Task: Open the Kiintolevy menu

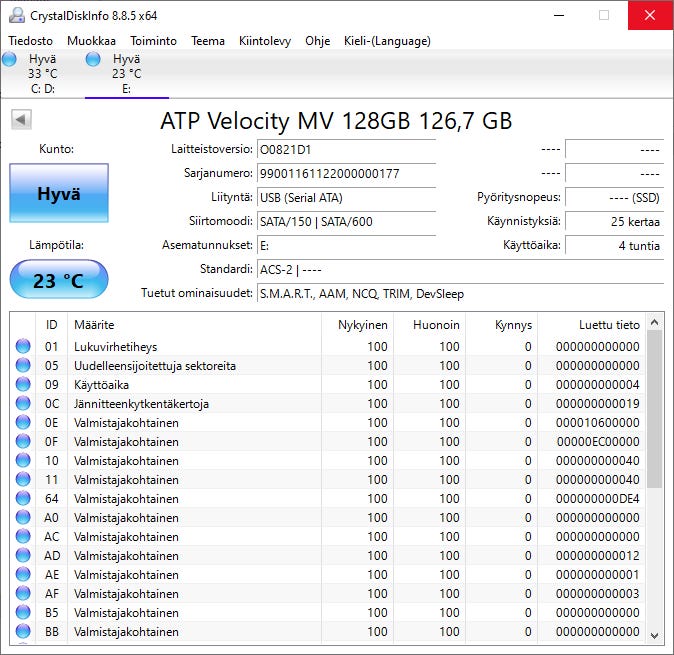Action: pos(265,41)
